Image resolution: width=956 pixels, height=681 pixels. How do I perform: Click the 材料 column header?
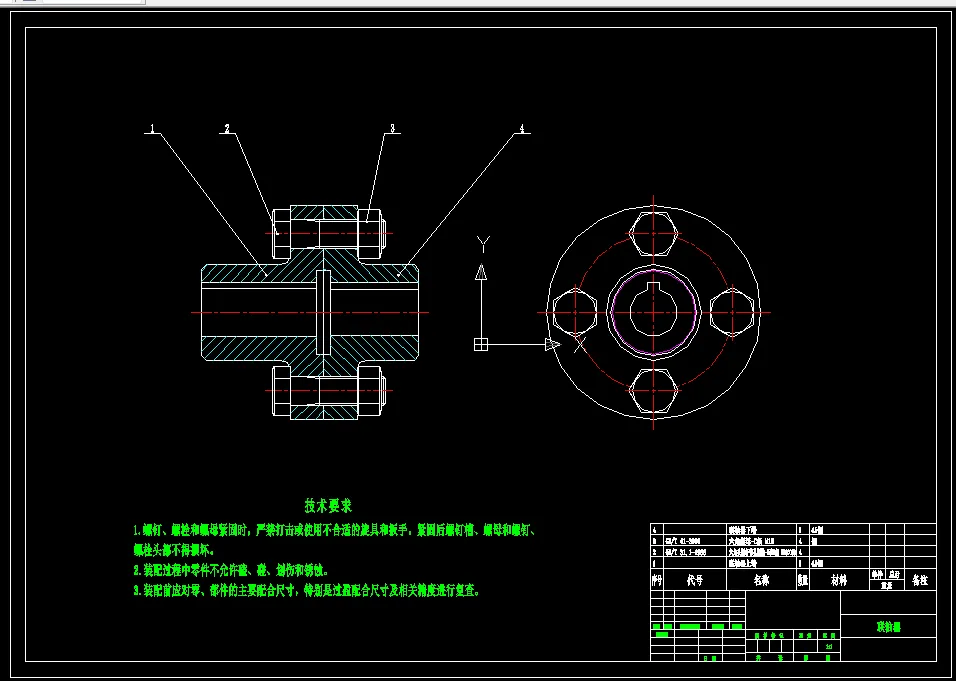839,580
